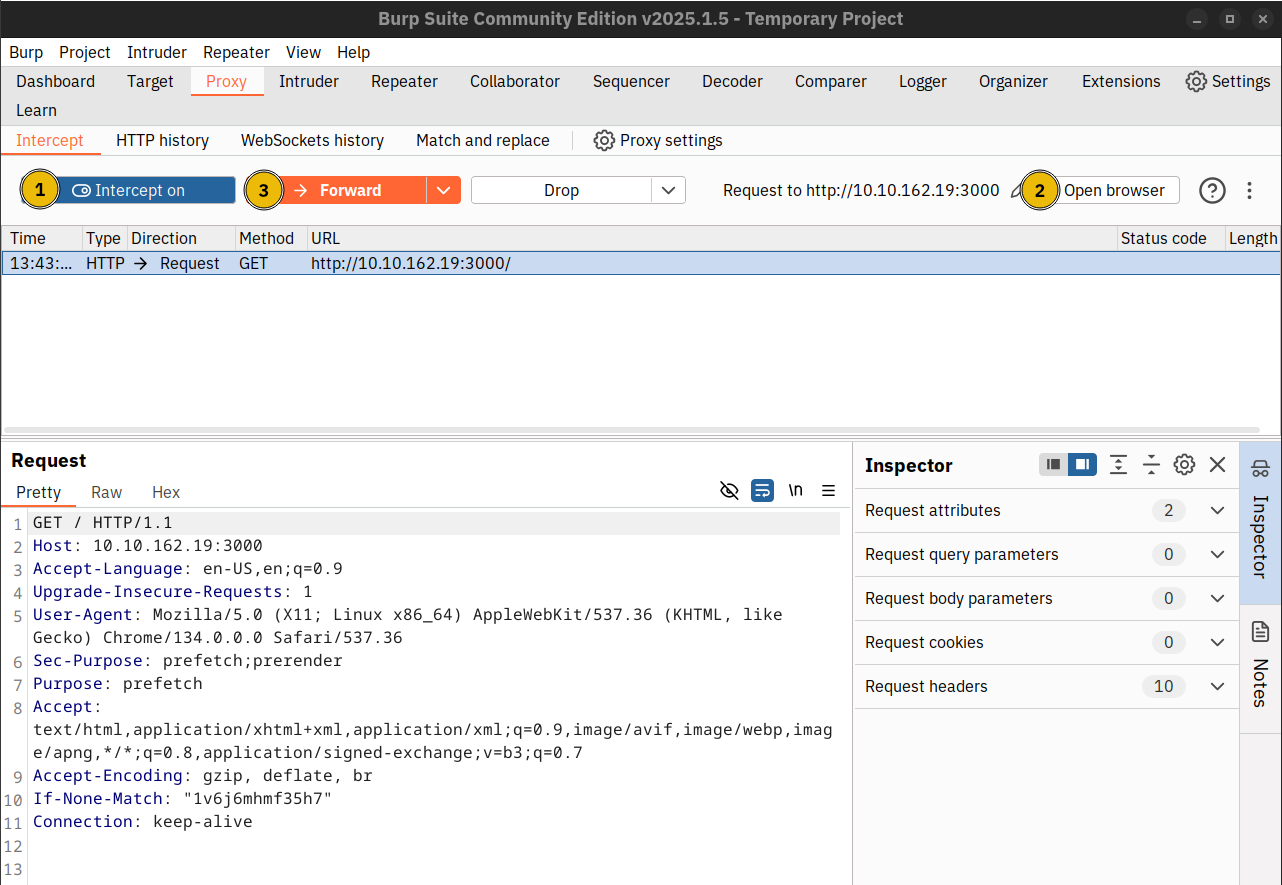
Task: Toggle the blue word wrap icon
Action: click(x=762, y=490)
